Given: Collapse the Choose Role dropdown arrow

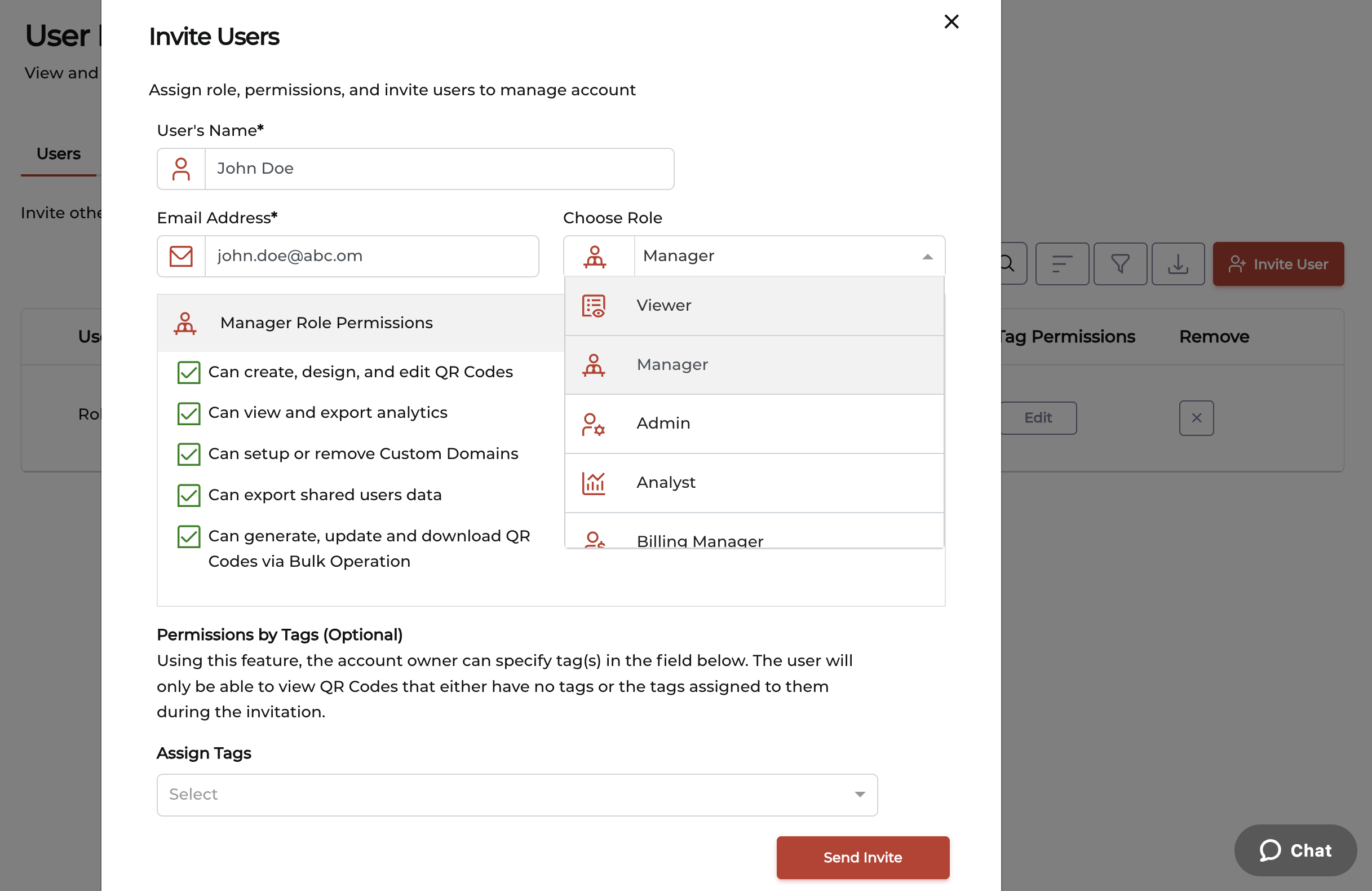Looking at the screenshot, I should click(927, 257).
